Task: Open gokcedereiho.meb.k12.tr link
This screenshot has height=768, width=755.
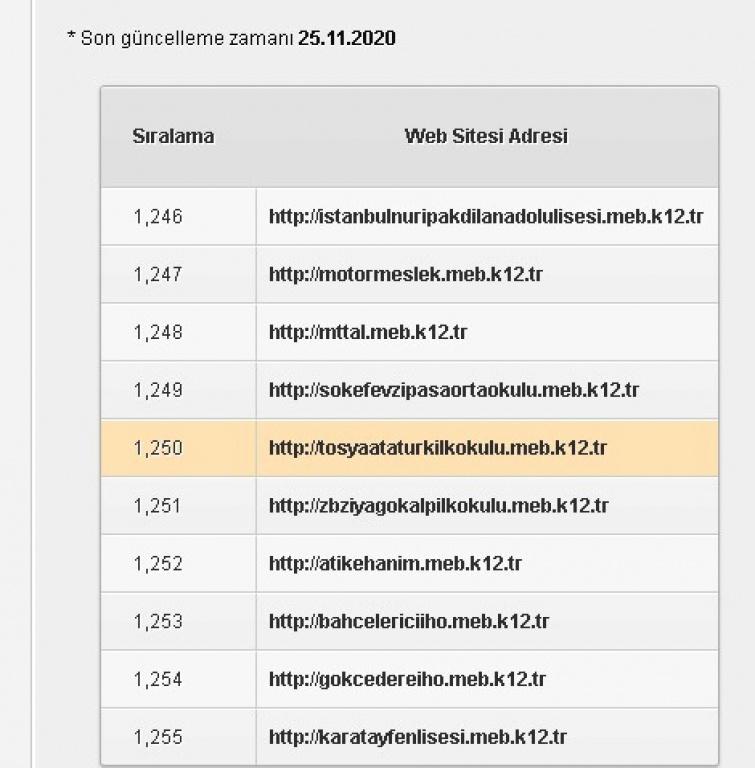Action: [x=407, y=679]
